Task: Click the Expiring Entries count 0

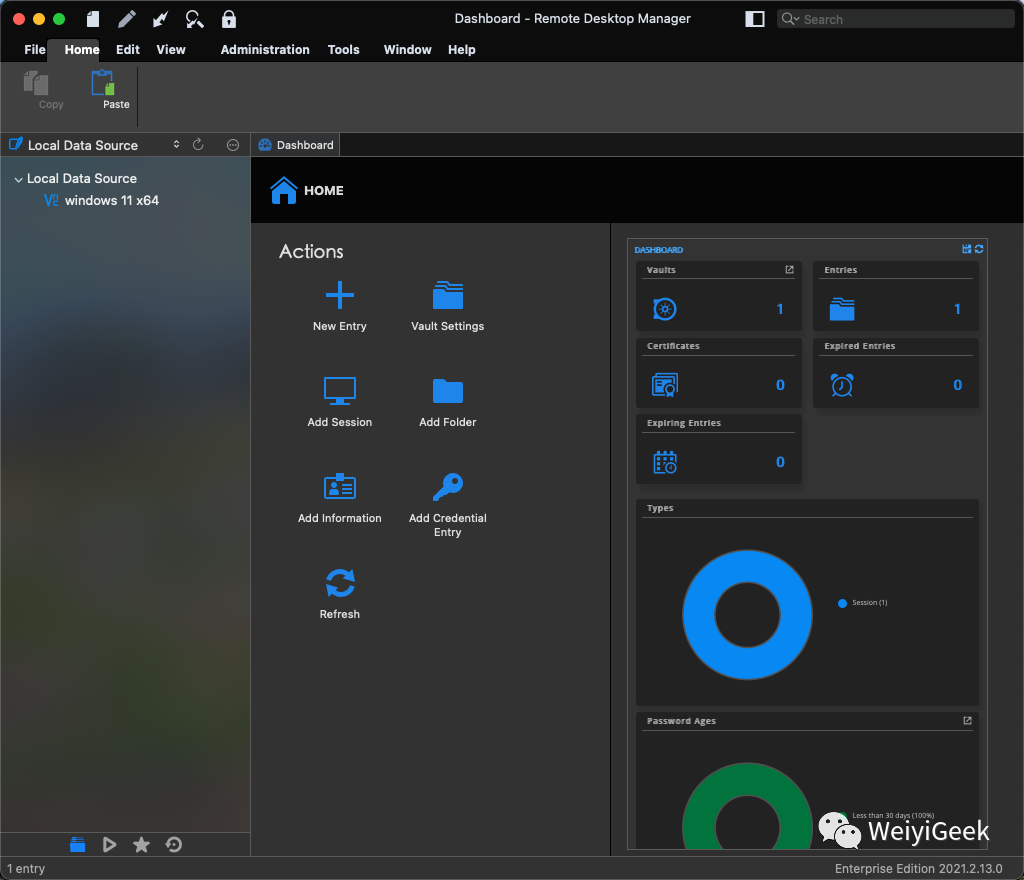Action: tap(780, 462)
